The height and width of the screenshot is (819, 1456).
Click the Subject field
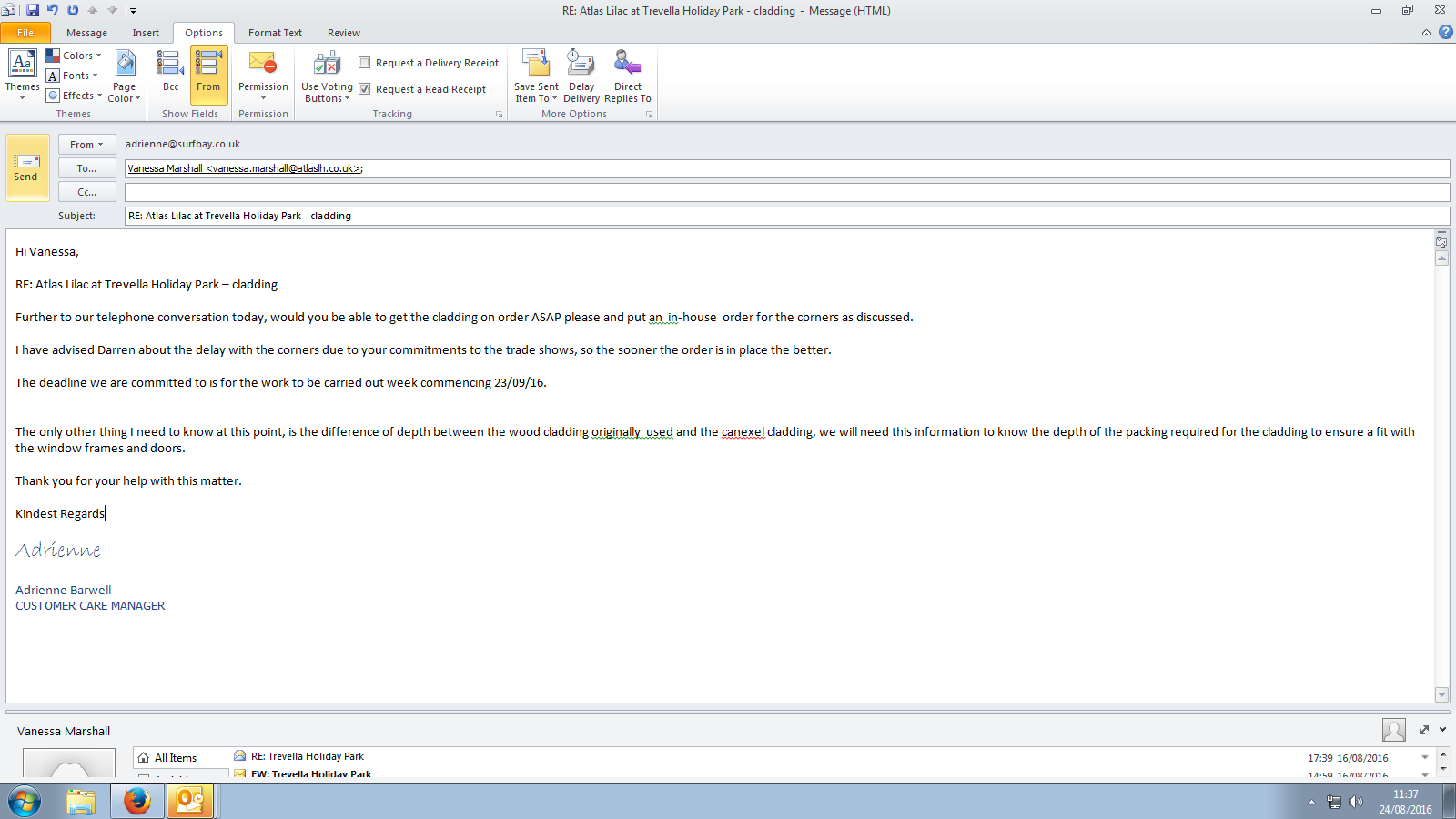tap(787, 216)
